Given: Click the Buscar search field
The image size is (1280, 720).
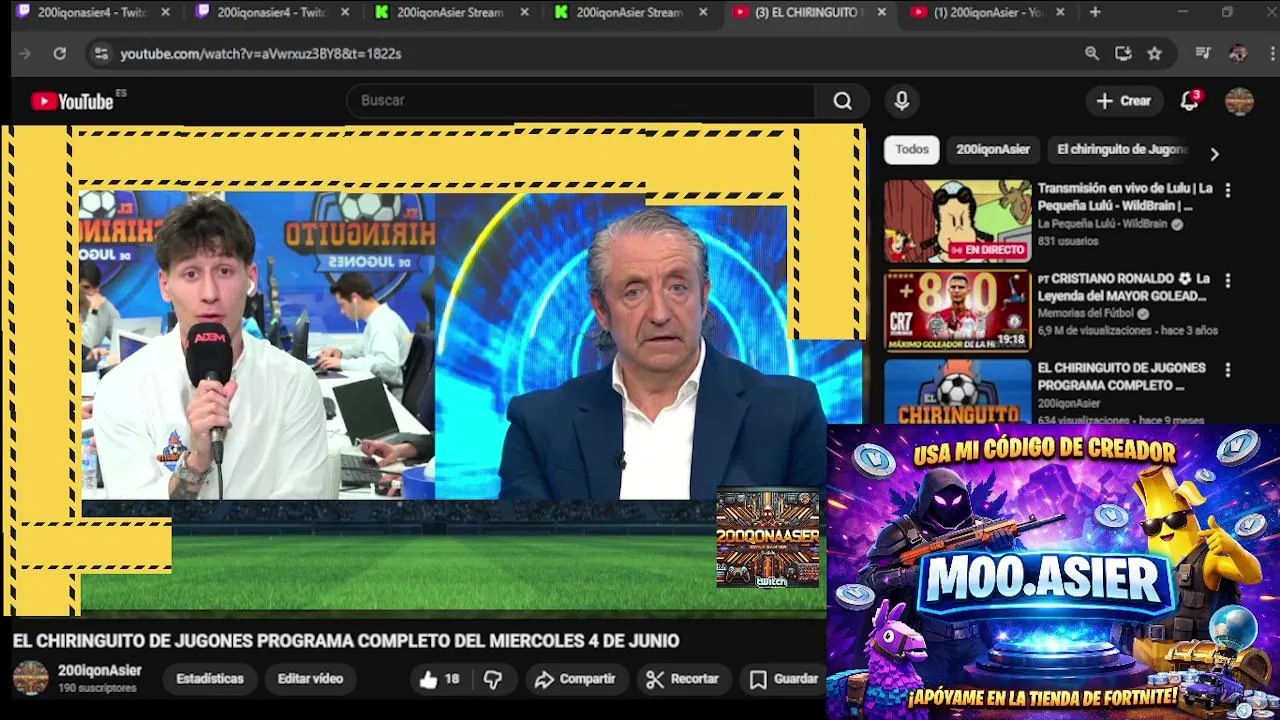Looking at the screenshot, I should coord(580,101).
